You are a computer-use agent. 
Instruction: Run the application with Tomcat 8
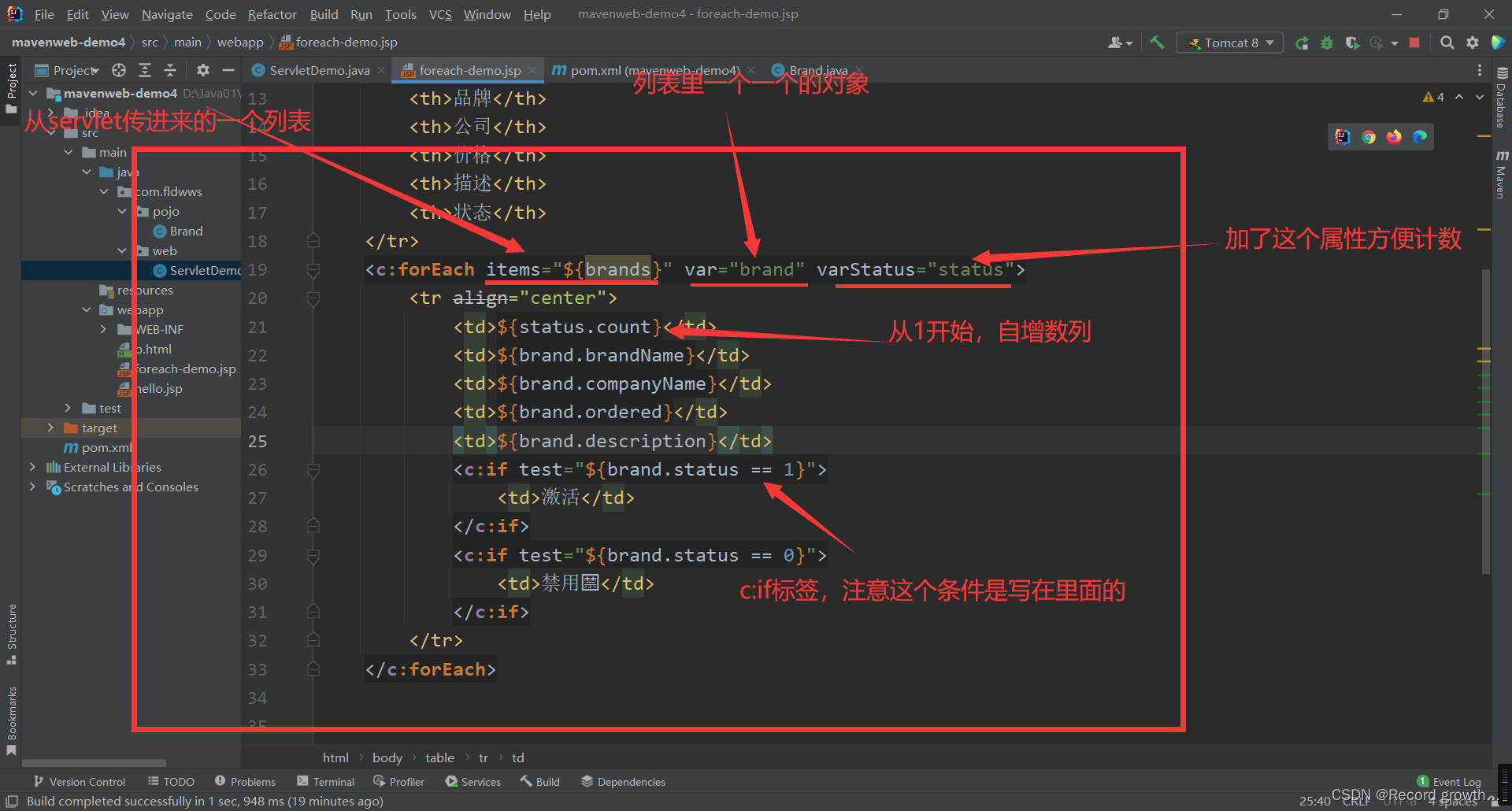(x=1302, y=42)
